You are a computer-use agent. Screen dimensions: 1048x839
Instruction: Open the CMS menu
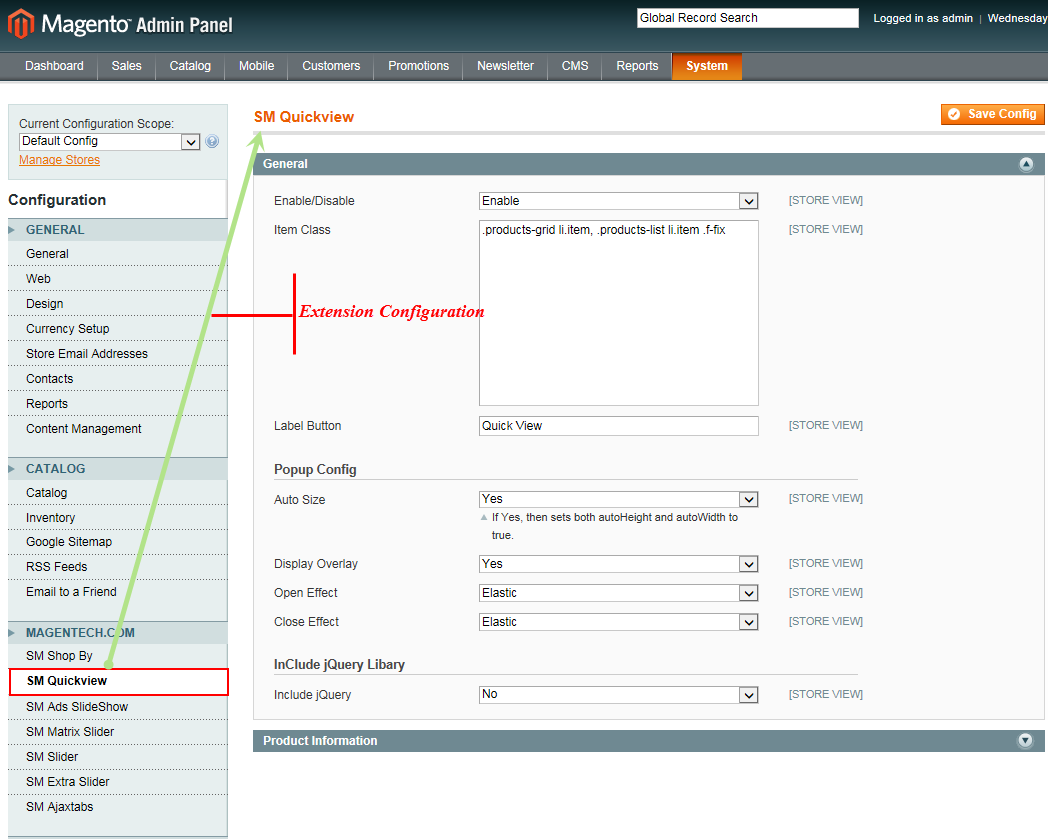(575, 66)
